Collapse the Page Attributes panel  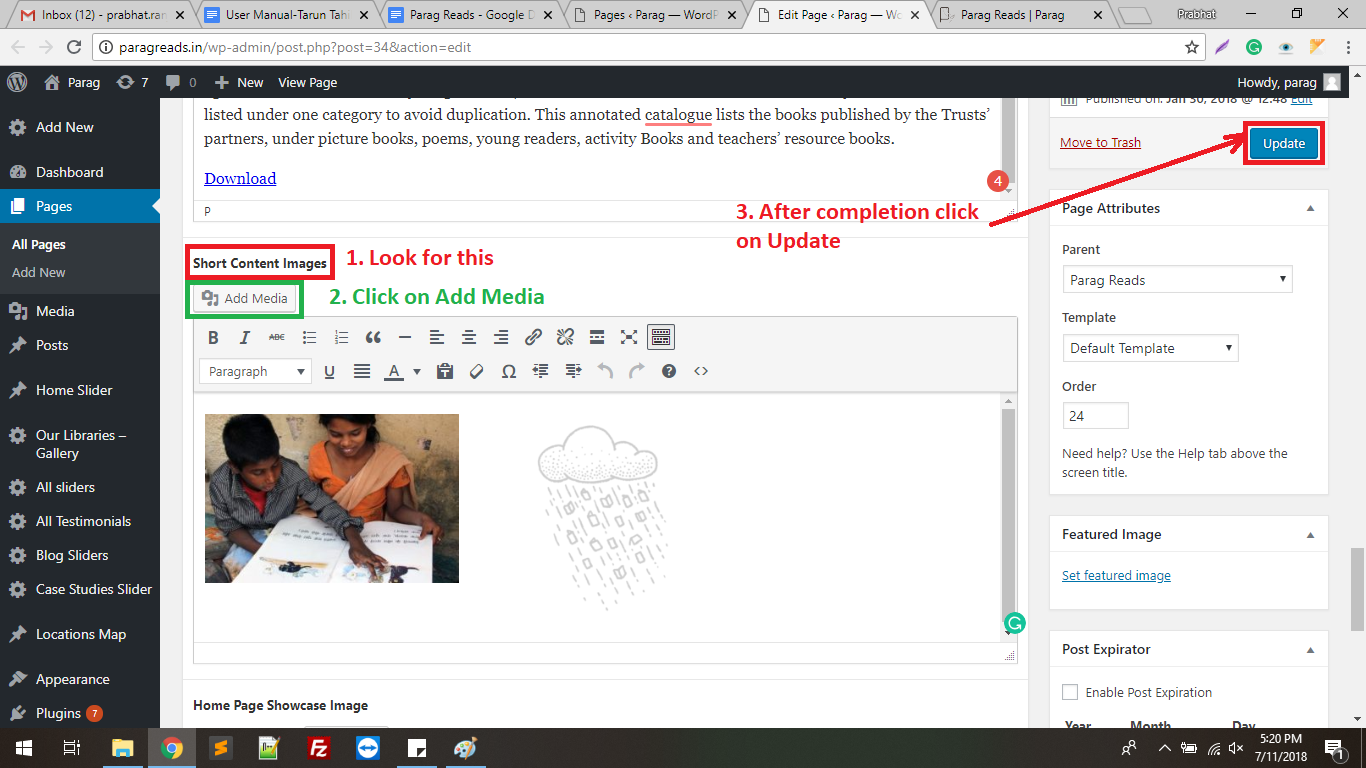point(1310,208)
